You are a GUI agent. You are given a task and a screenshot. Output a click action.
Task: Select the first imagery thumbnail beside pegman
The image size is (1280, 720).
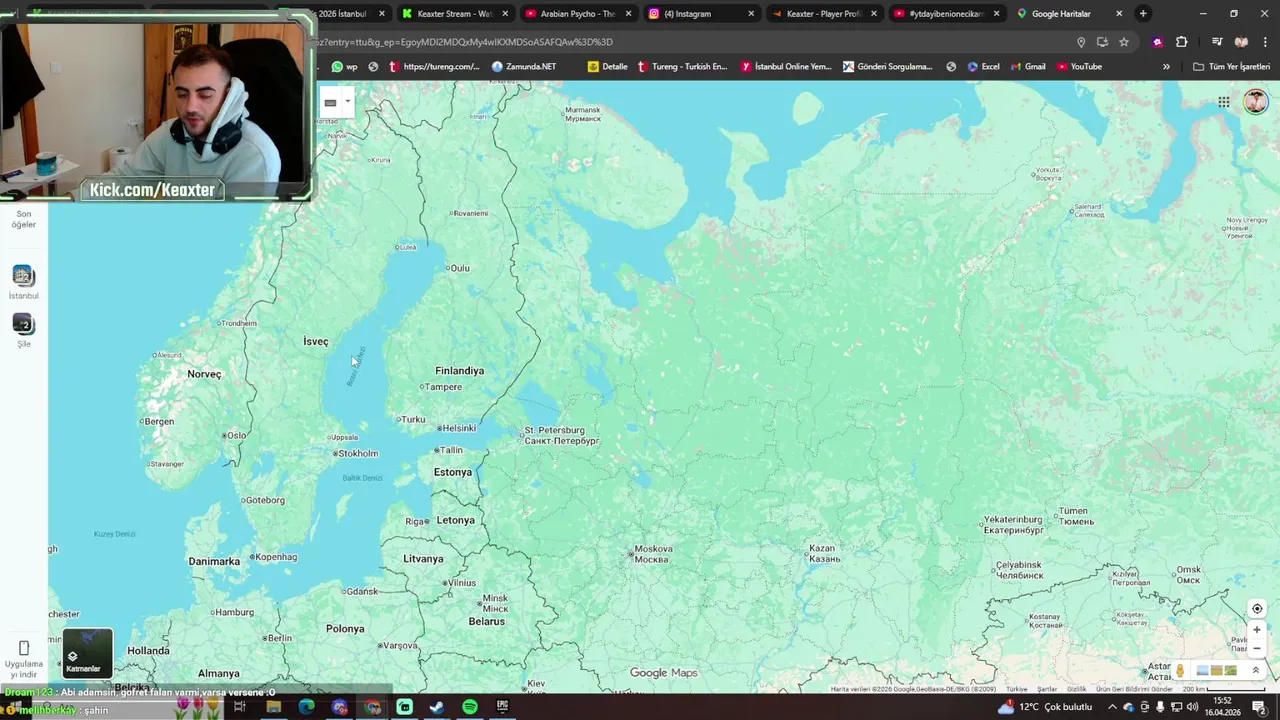[1203, 671]
